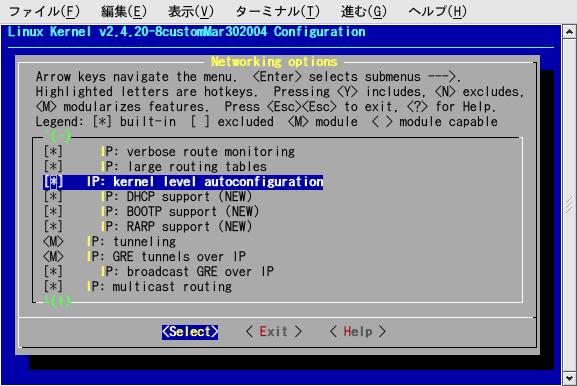Screen dimensions: 577x386
Task: Click the terminal scrollbar up arrow
Action: 569,32
